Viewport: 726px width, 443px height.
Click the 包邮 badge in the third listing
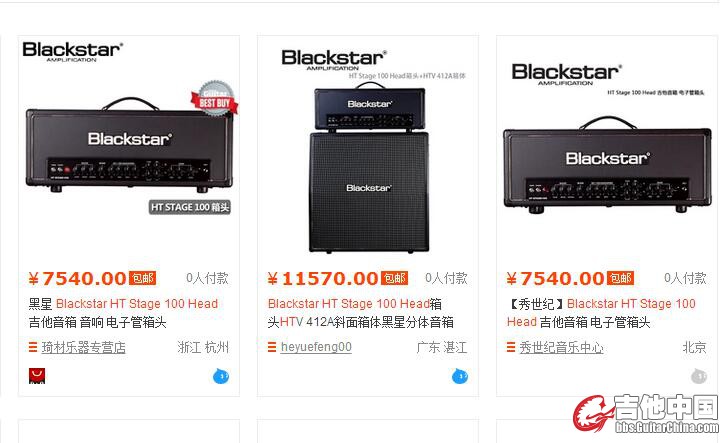point(620,278)
